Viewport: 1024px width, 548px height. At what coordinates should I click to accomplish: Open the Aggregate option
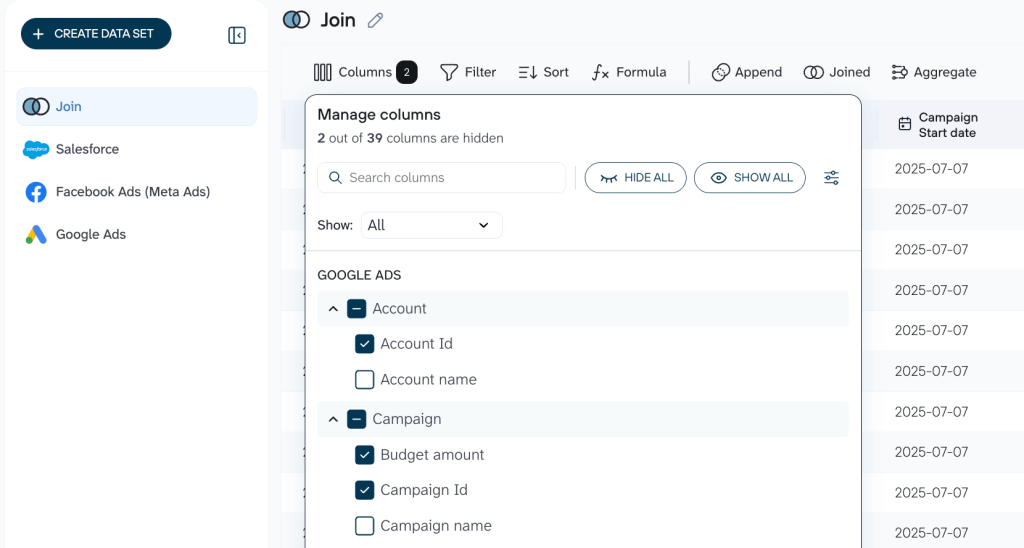click(933, 72)
